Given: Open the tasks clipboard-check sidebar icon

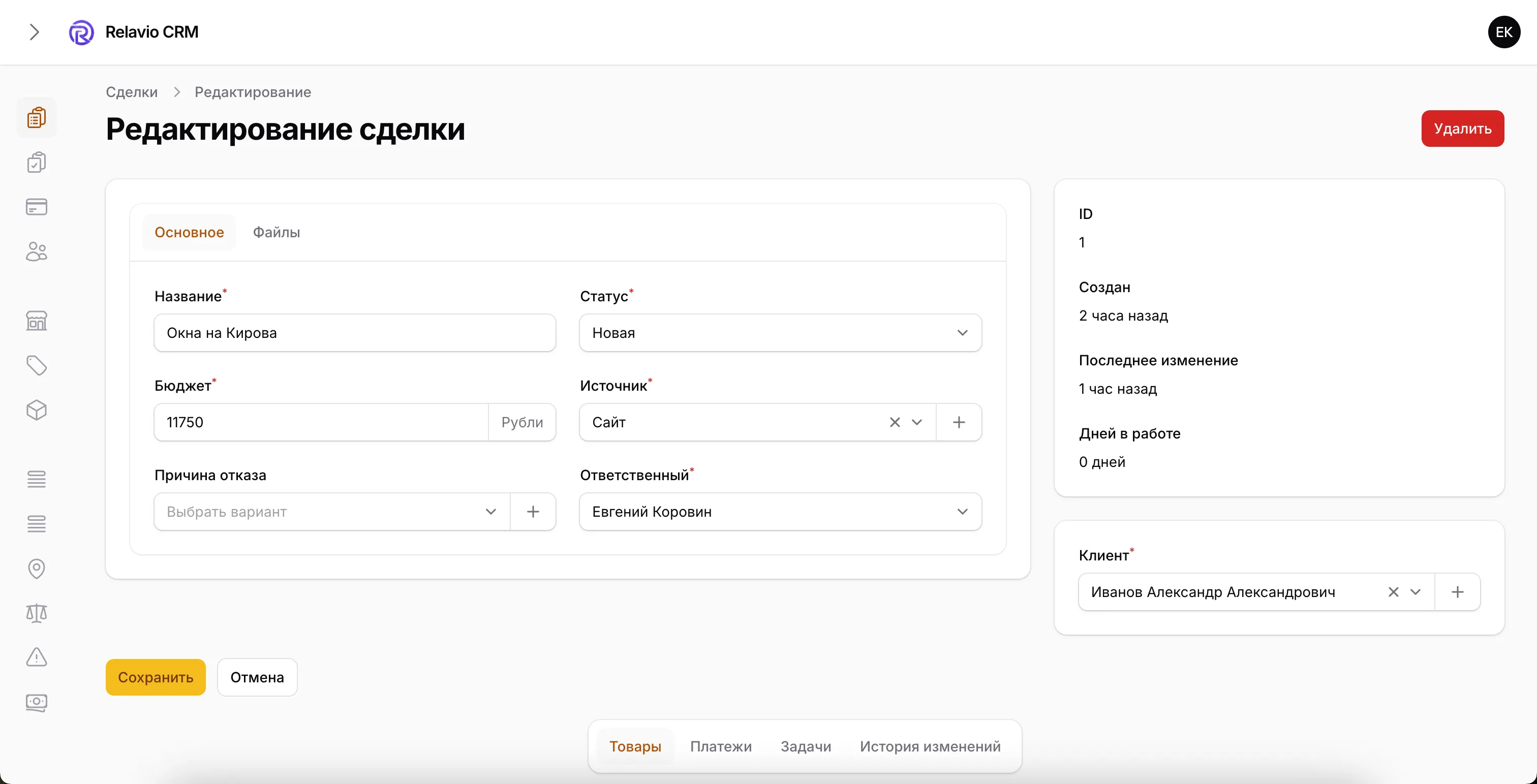Looking at the screenshot, I should tap(37, 162).
